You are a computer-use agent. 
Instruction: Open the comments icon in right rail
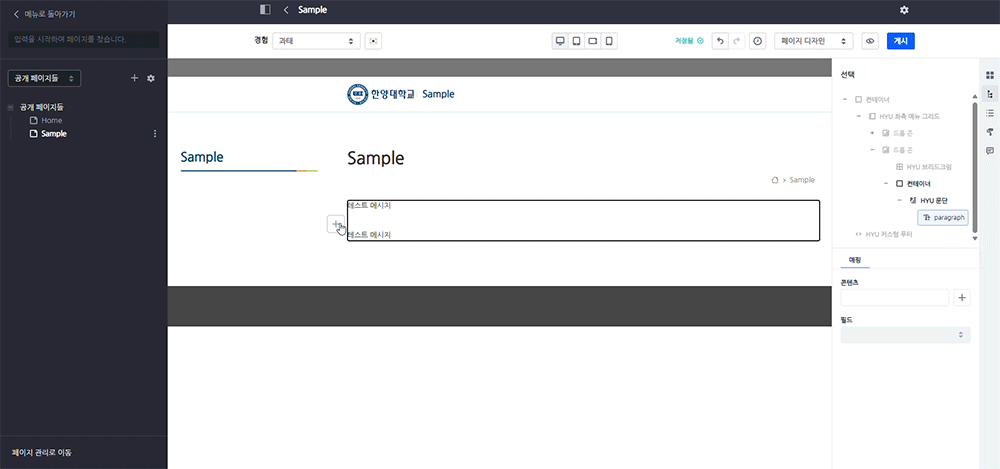[989, 151]
